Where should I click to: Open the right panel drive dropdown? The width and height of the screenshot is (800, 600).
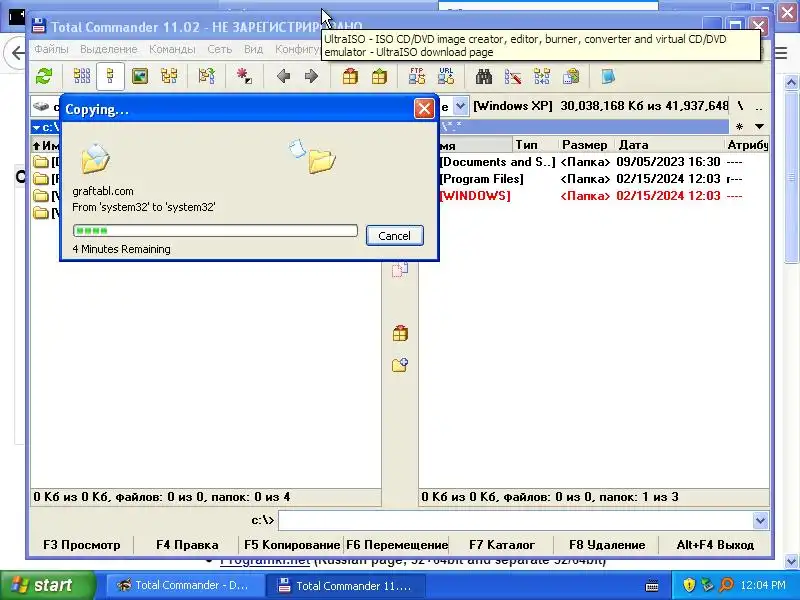pyautogui.click(x=460, y=106)
